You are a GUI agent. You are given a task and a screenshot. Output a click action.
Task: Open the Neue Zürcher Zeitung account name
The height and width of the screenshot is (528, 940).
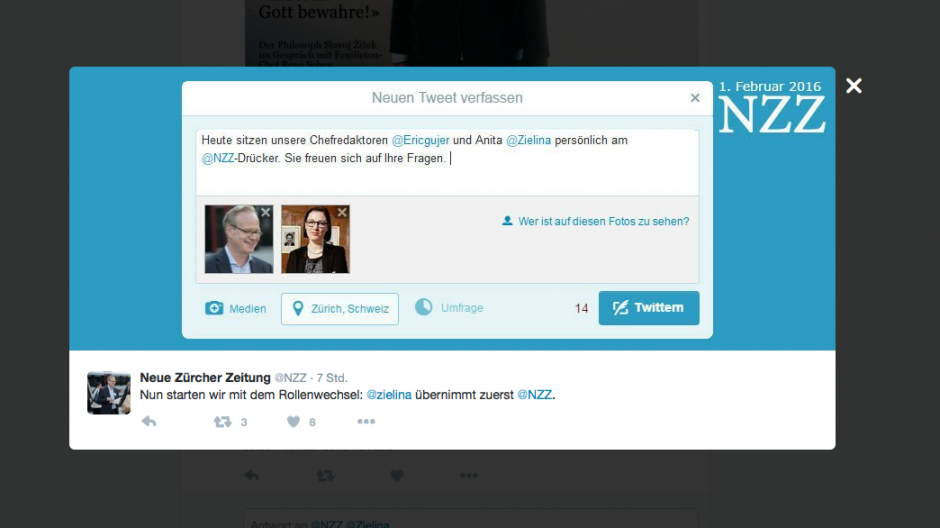pyautogui.click(x=205, y=378)
